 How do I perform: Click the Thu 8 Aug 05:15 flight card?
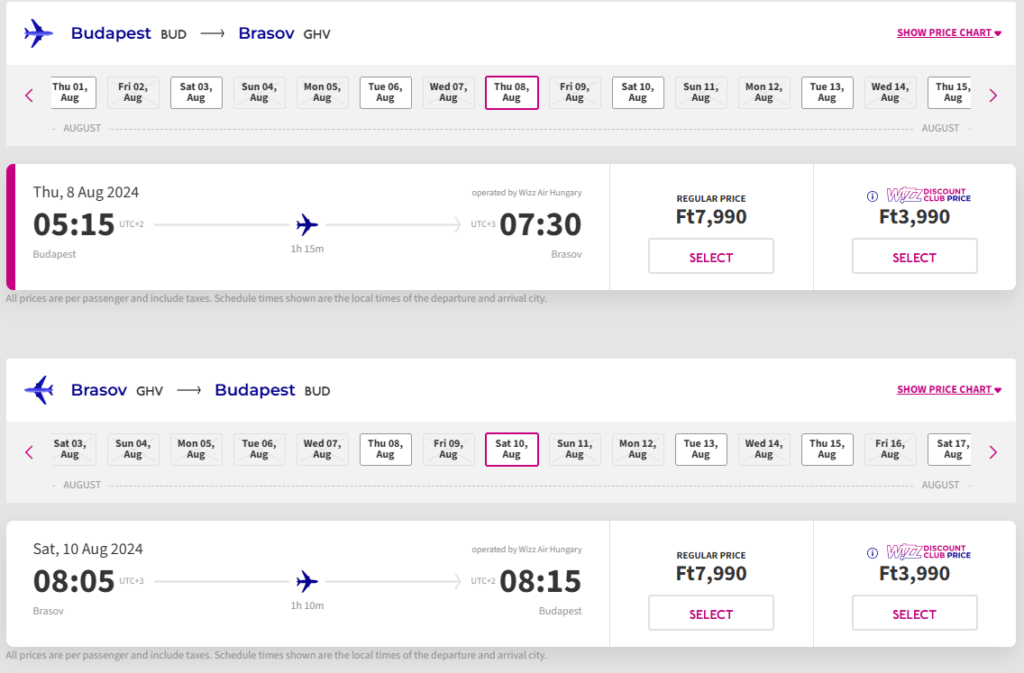[x=306, y=227]
